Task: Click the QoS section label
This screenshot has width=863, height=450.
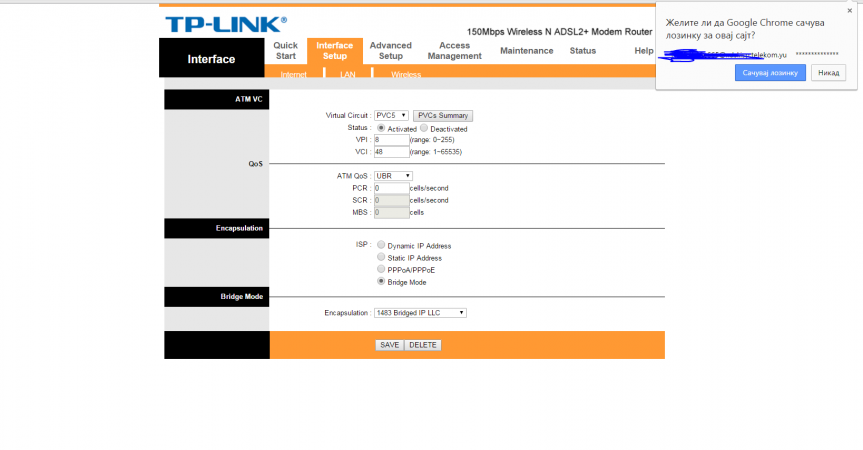Action: (255, 164)
